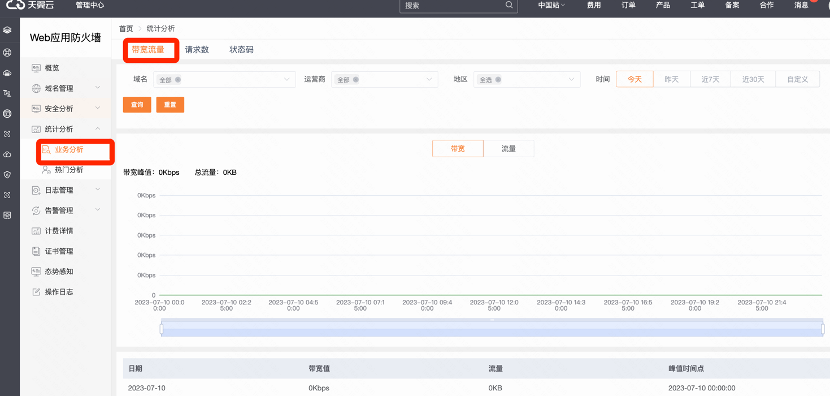Switch to the 请求数 tab
Screen dimensions: 830x396
click(197, 50)
